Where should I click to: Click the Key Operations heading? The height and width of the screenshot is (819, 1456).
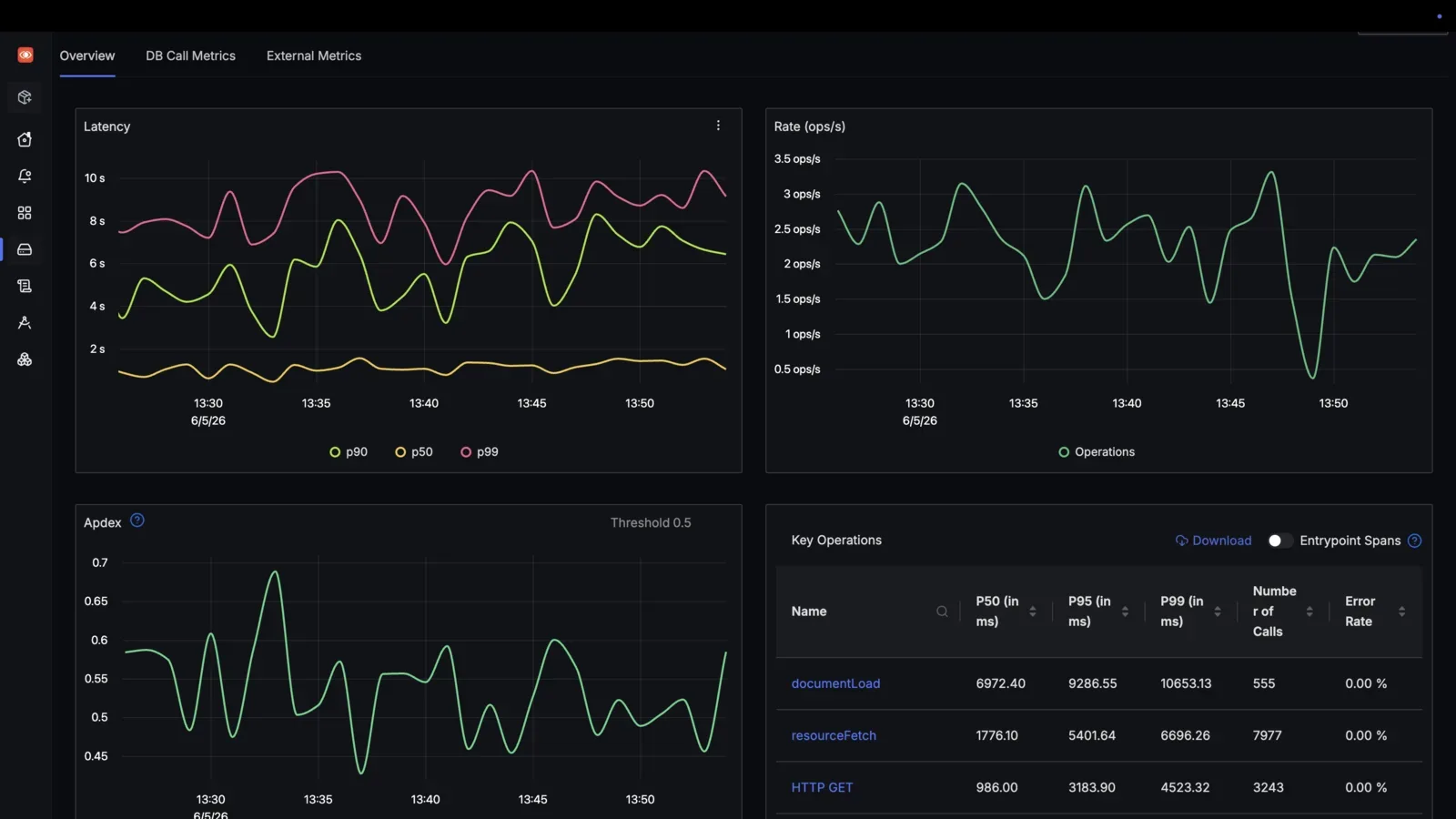click(836, 540)
